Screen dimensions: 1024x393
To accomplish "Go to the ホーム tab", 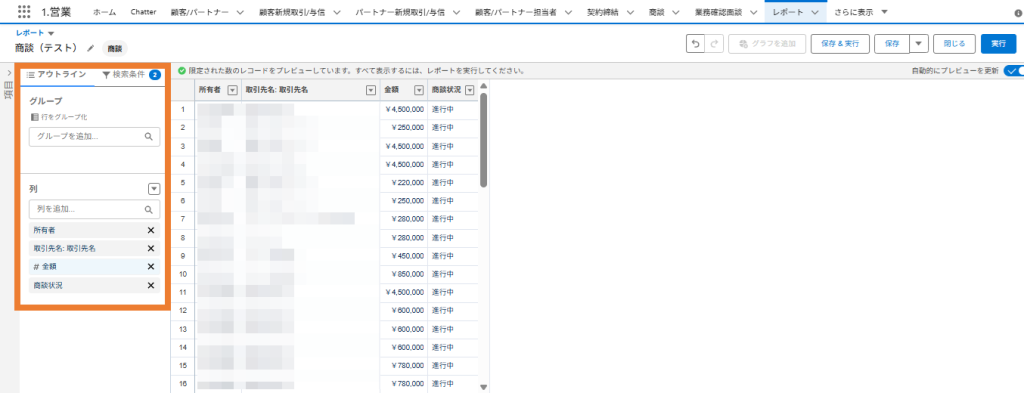I will (104, 12).
